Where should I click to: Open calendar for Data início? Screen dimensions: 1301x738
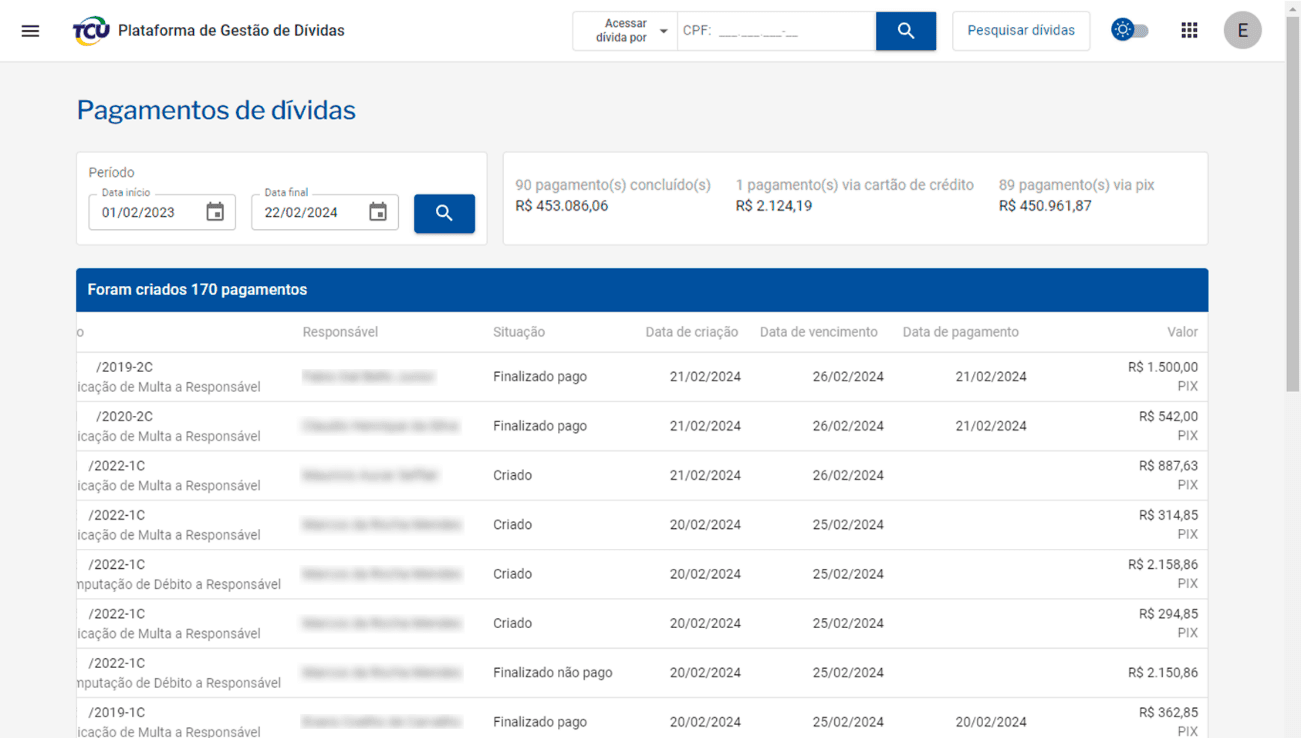(x=215, y=212)
